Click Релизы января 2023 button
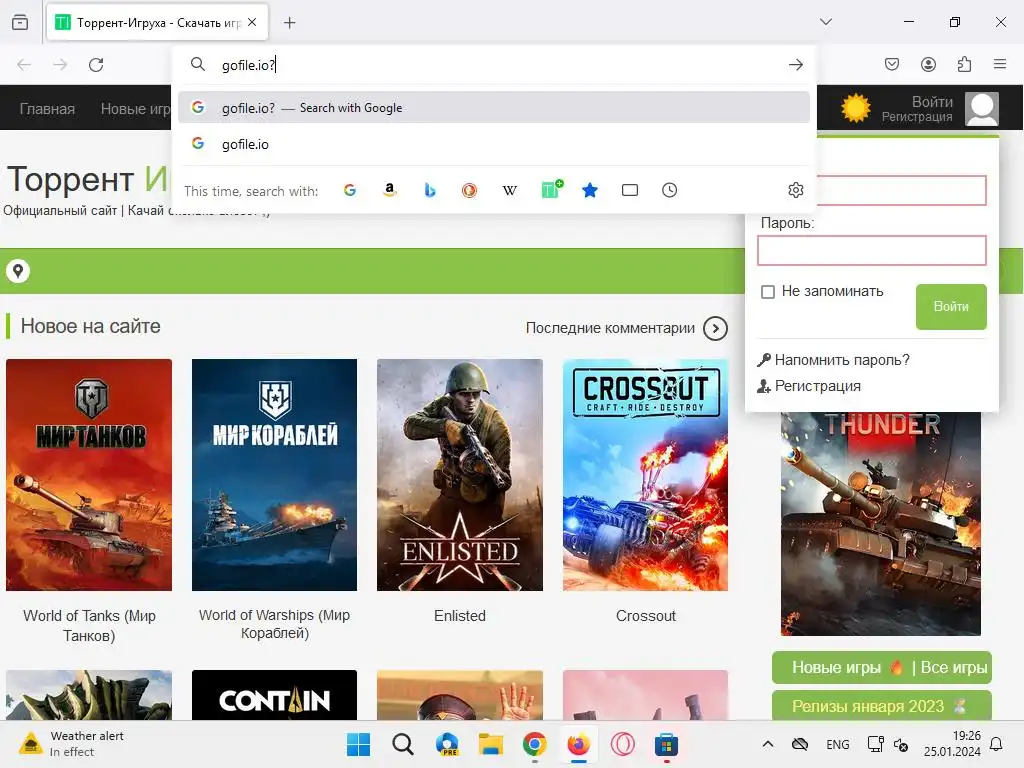Viewport: 1024px width, 768px height. pyautogui.click(x=882, y=706)
